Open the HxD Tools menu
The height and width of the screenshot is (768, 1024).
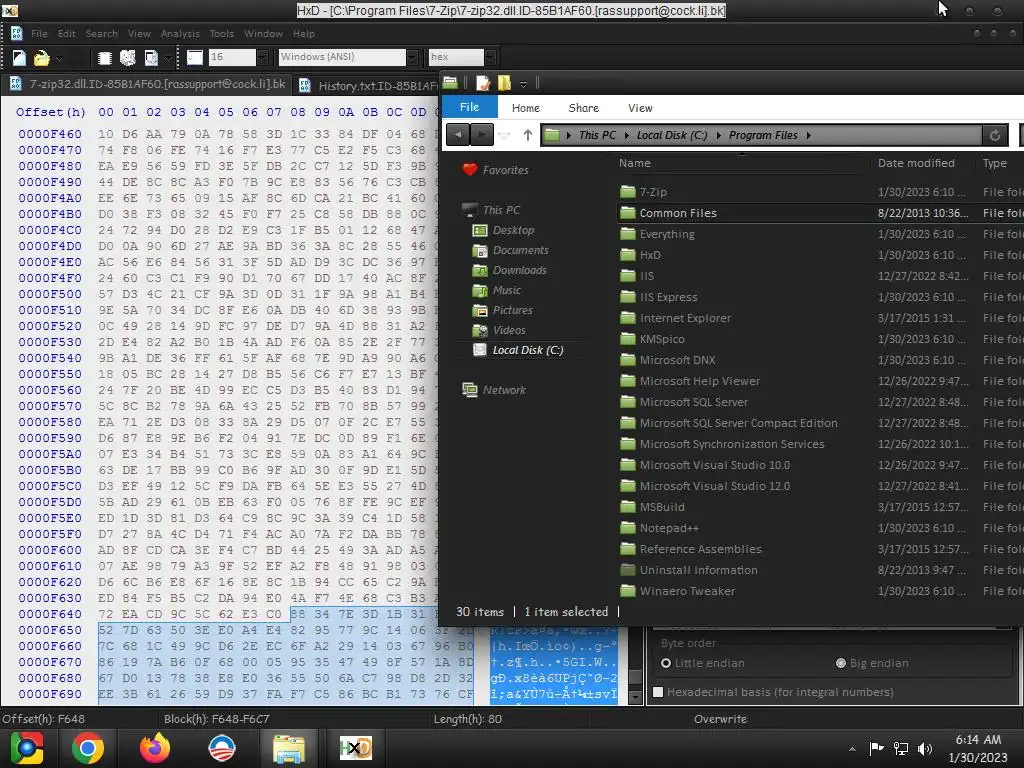coord(221,33)
